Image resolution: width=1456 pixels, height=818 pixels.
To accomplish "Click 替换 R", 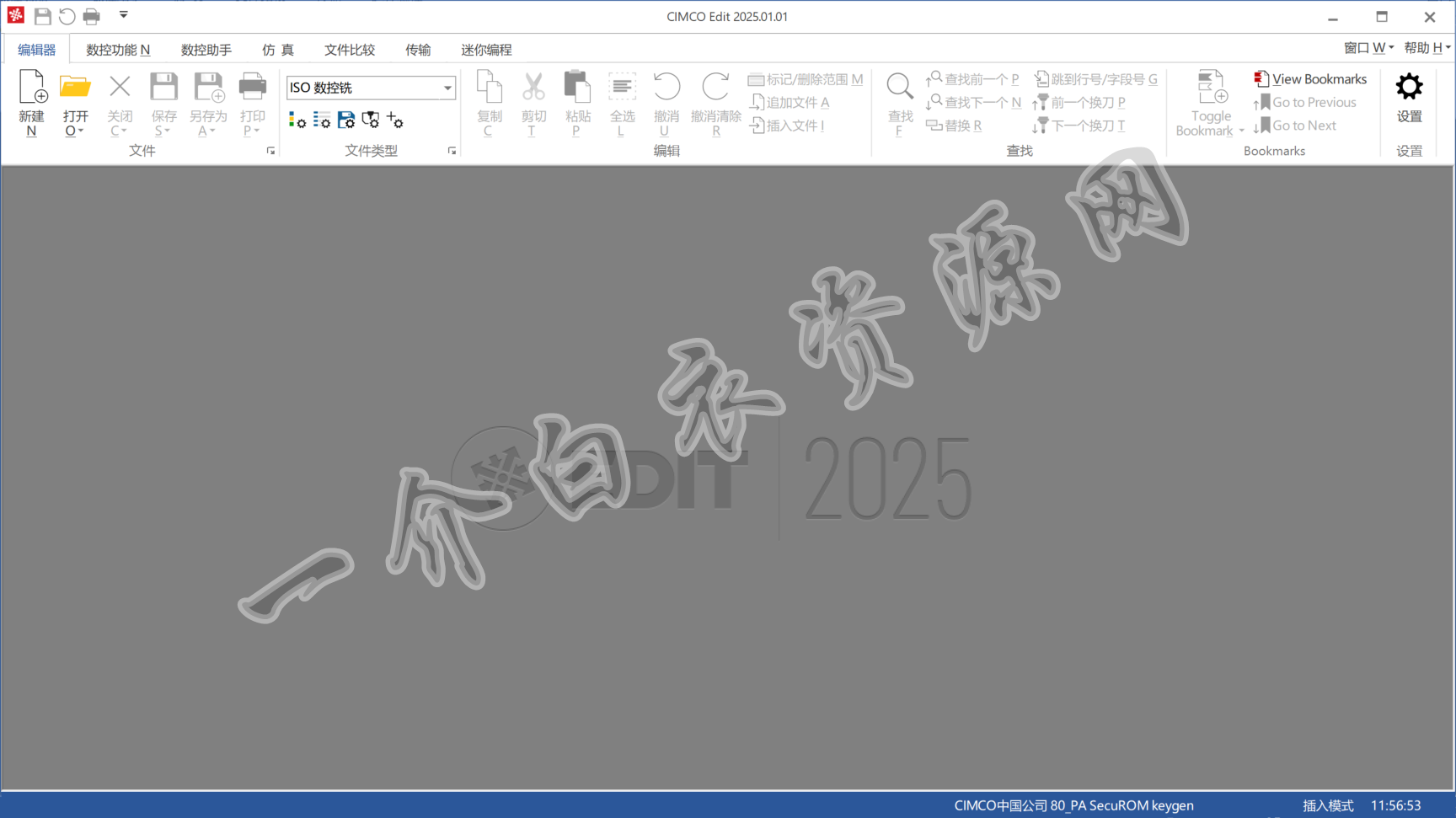I will (x=954, y=126).
